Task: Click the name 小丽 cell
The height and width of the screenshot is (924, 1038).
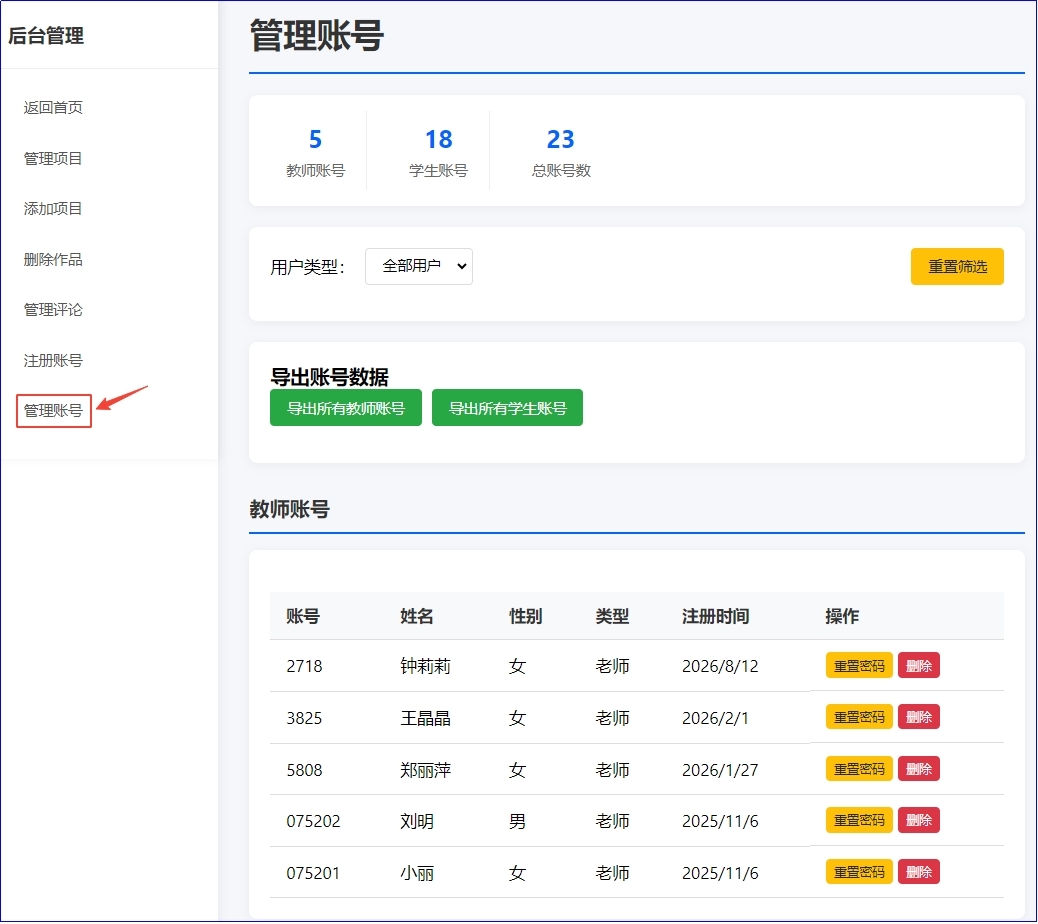Action: [417, 873]
